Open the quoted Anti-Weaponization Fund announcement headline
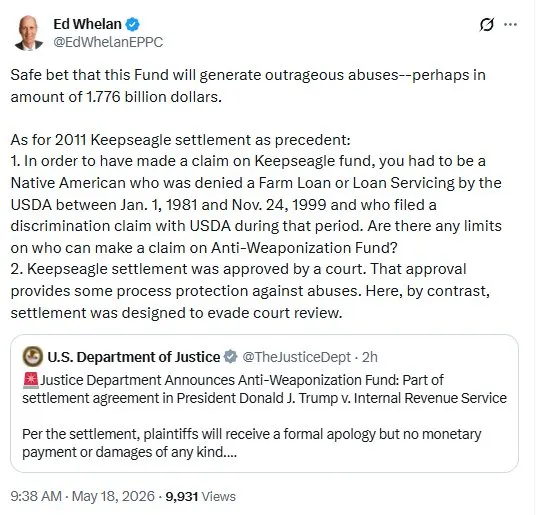This screenshot has height=515, width=536. [264, 389]
